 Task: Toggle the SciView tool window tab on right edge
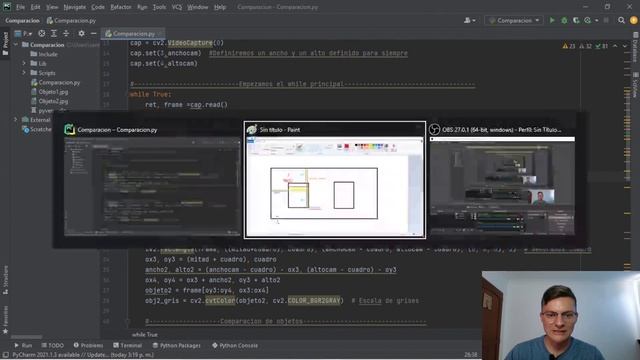click(636, 84)
